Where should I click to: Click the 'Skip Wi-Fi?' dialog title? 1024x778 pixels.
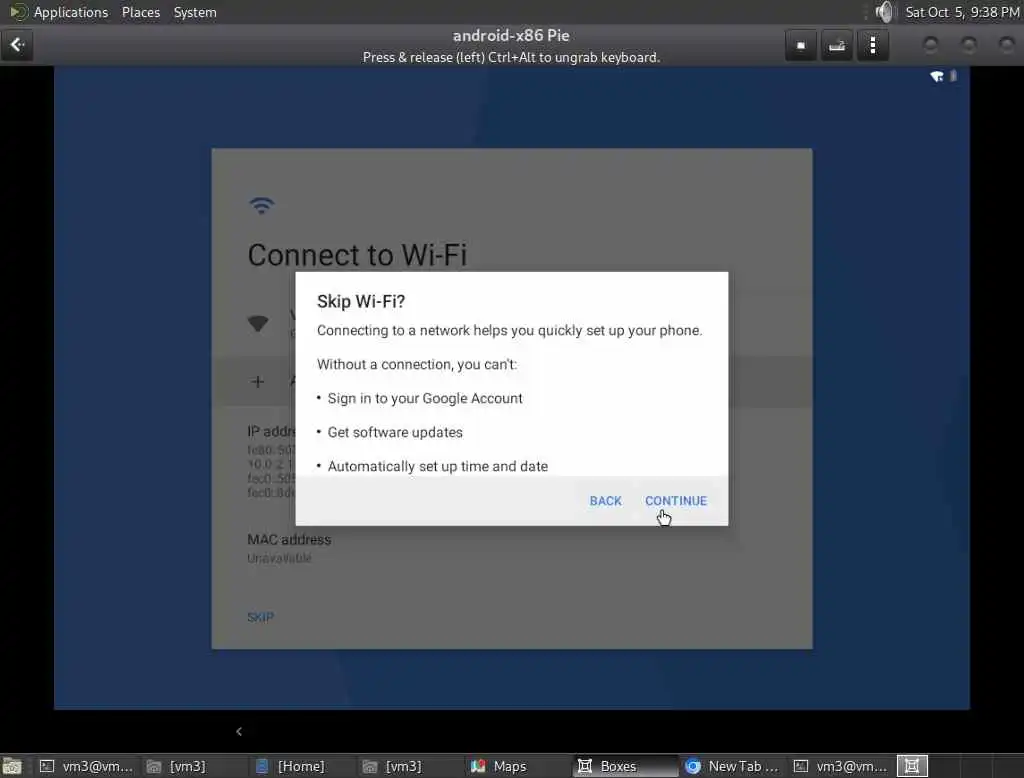[x=361, y=301]
